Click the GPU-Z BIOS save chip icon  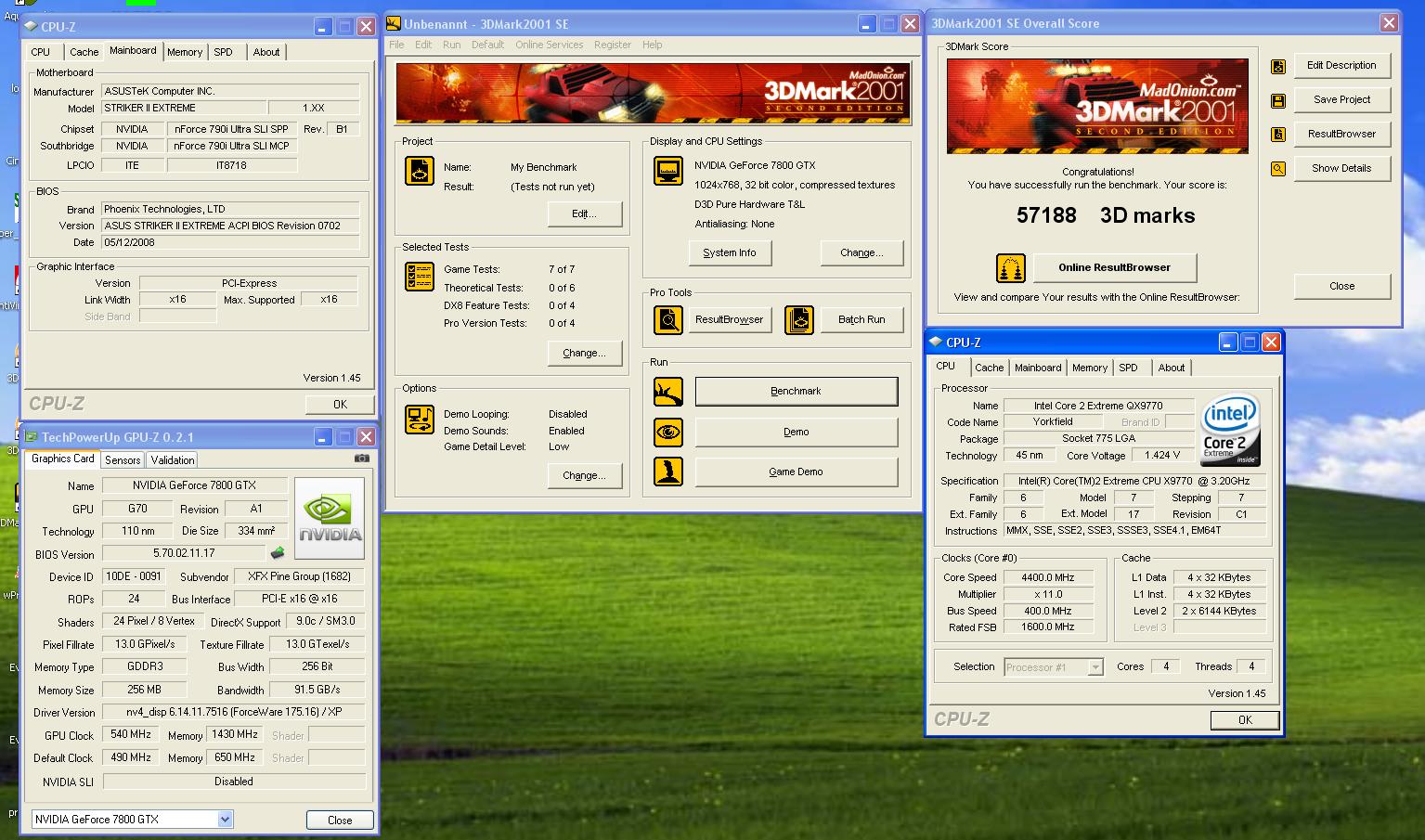(x=277, y=553)
